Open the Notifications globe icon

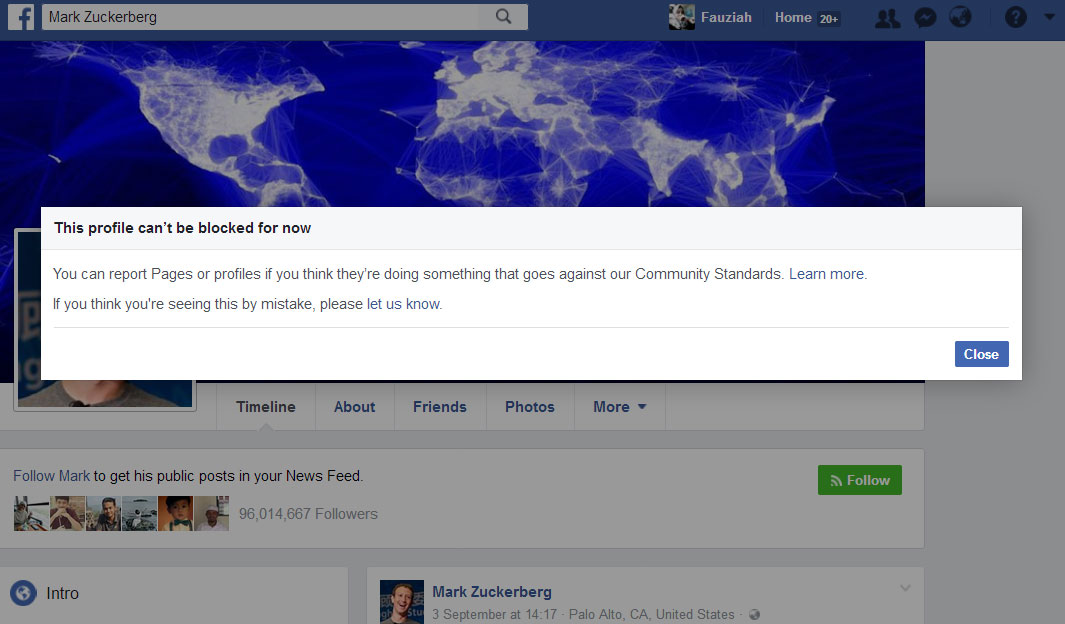point(960,17)
